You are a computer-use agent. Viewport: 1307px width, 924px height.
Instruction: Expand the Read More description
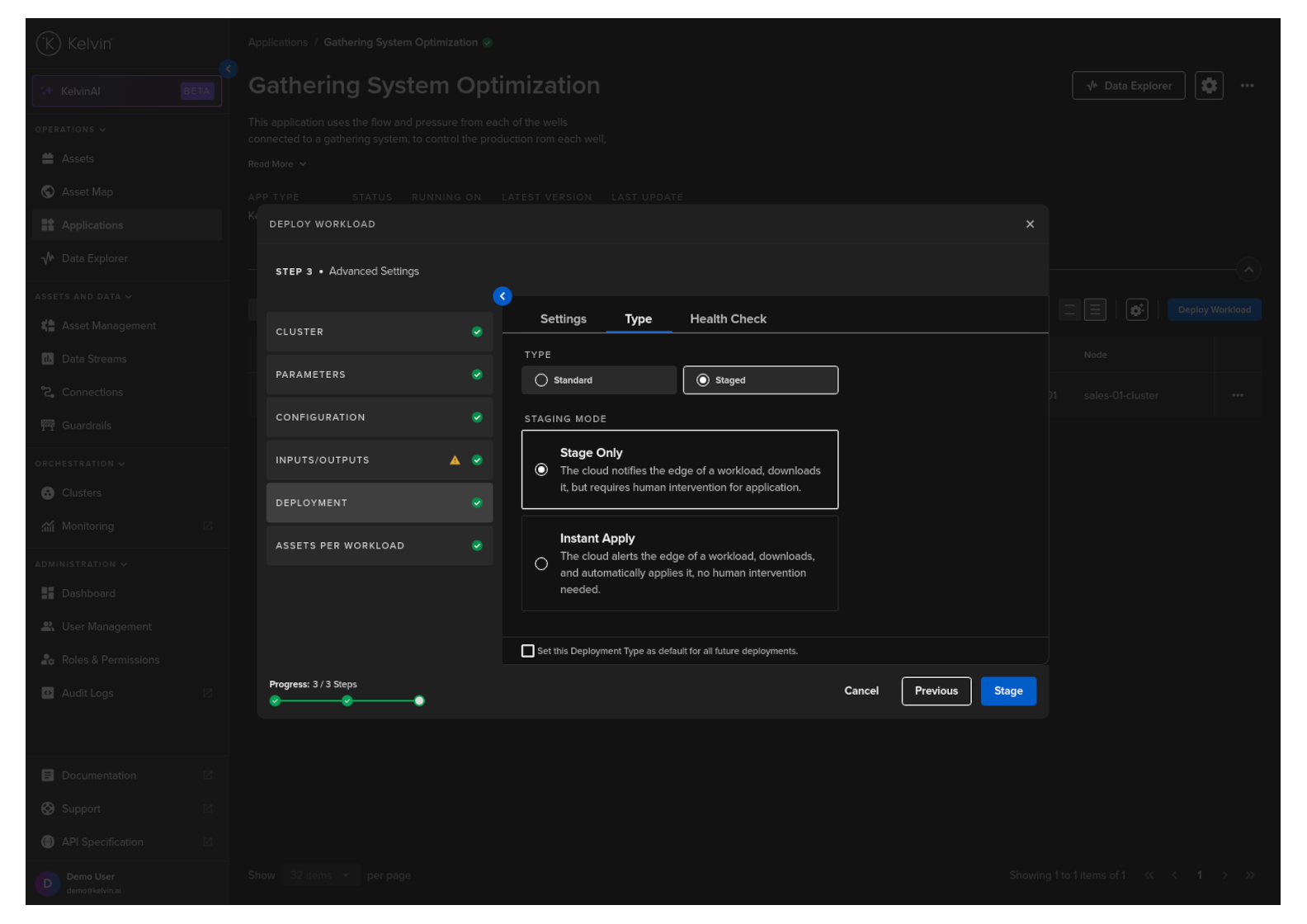(x=277, y=164)
